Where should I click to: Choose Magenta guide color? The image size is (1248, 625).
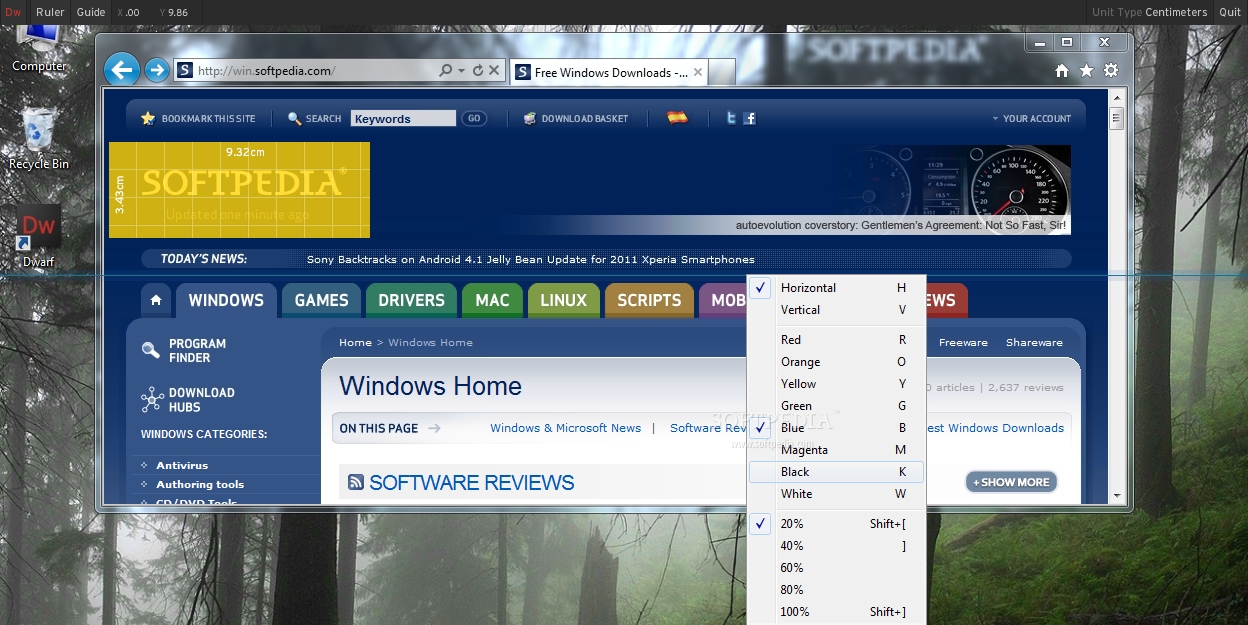[x=836, y=450]
